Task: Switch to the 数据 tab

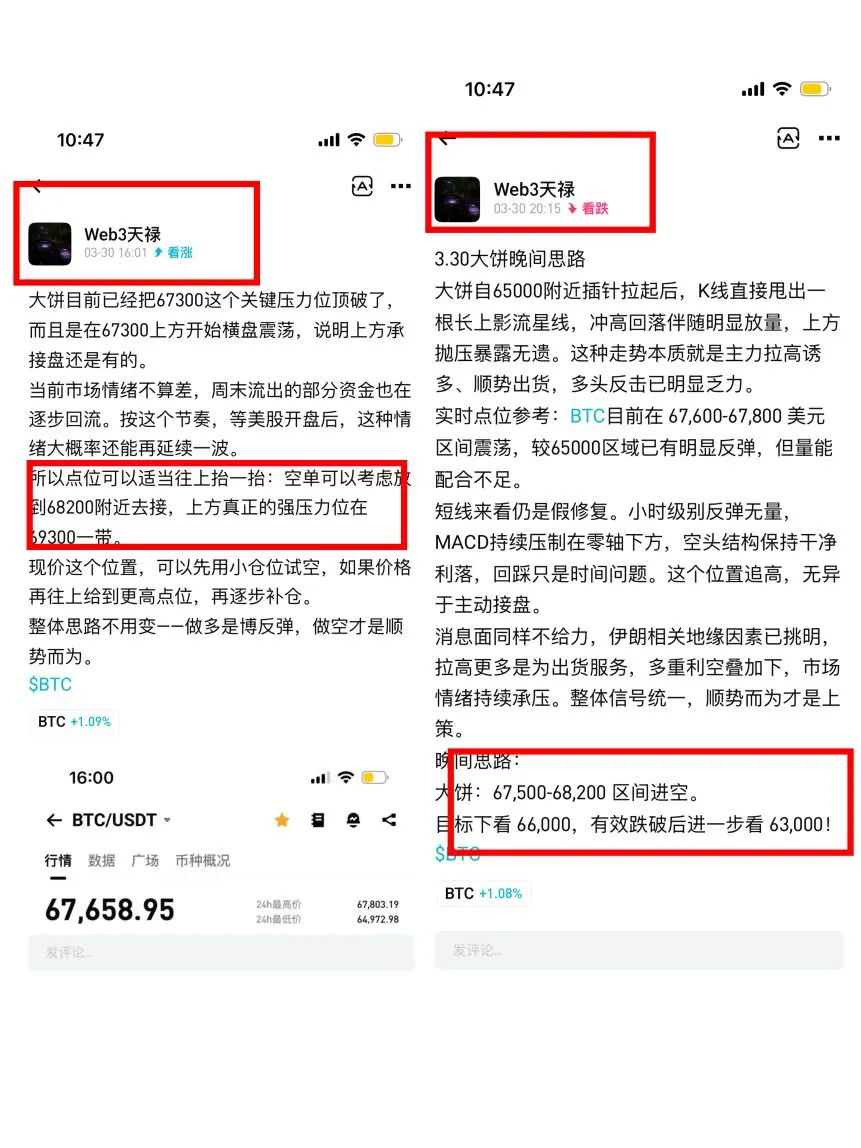Action: pos(102,860)
